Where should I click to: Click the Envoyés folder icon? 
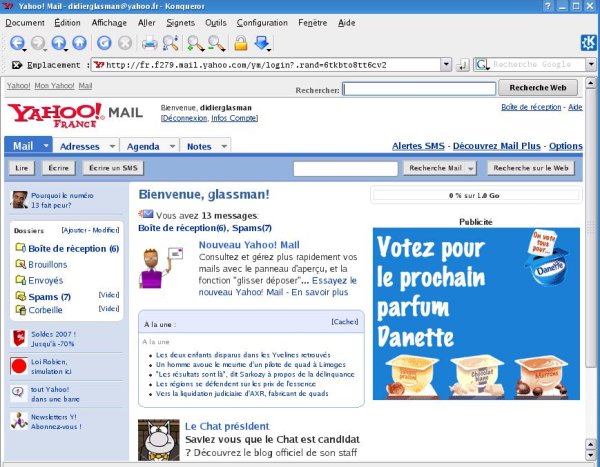click(x=21, y=280)
